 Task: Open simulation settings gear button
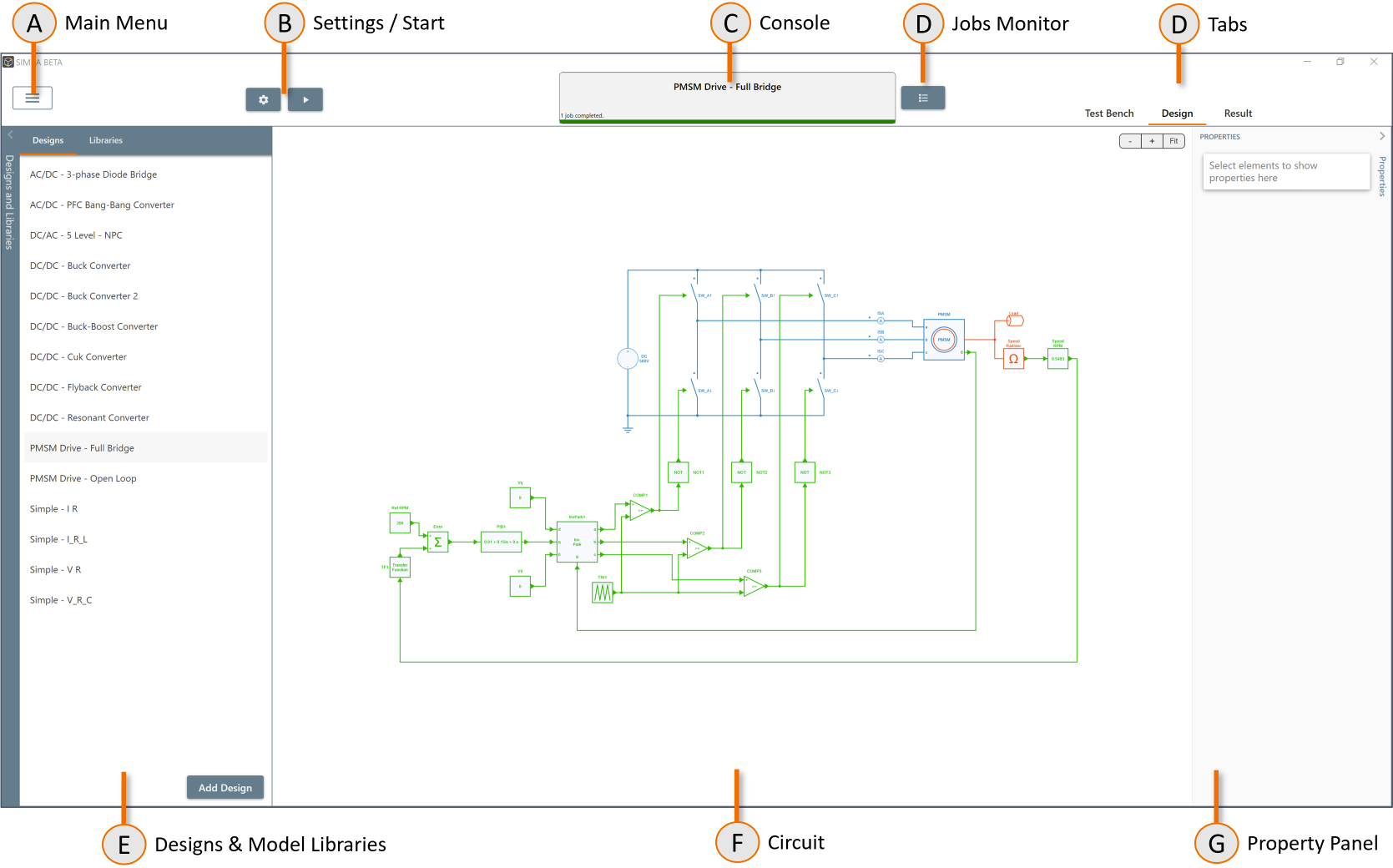point(263,100)
